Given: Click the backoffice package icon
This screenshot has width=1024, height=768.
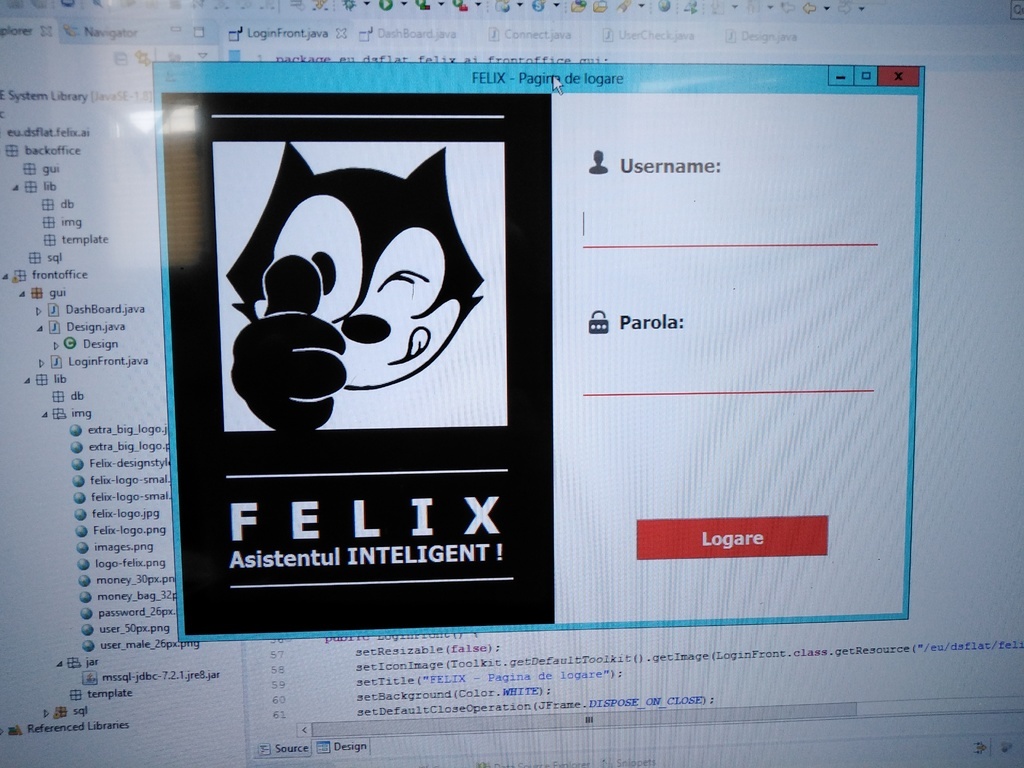Looking at the screenshot, I should (12, 151).
